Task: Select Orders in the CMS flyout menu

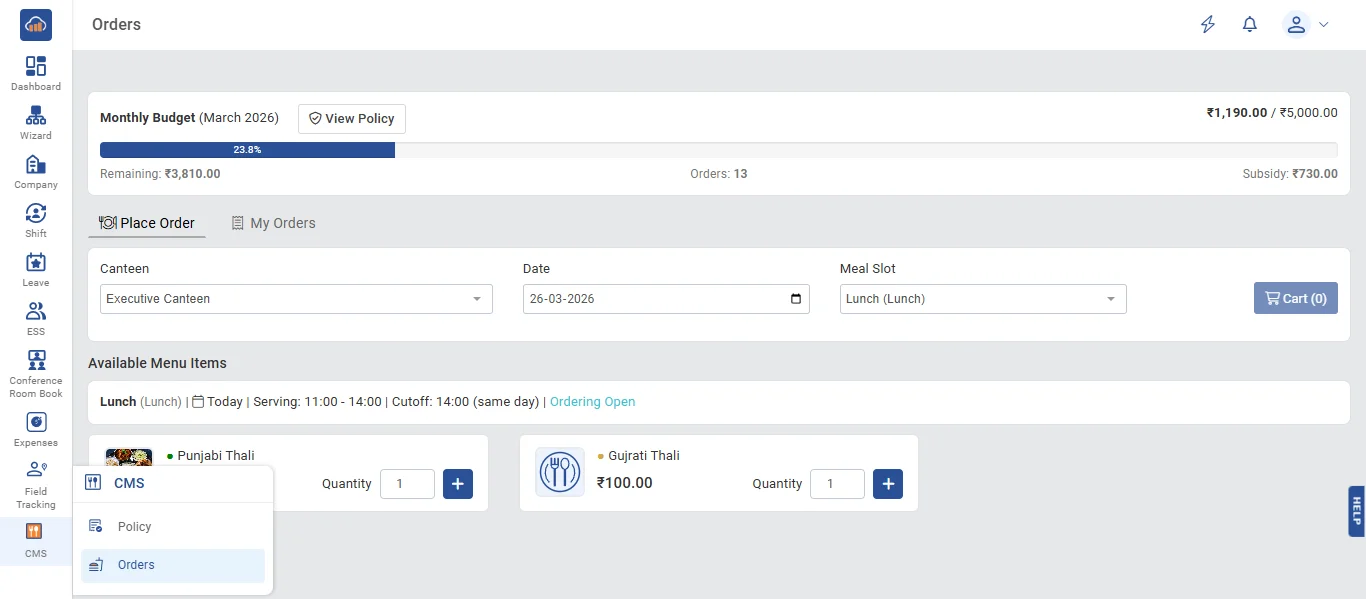Action: point(173,565)
